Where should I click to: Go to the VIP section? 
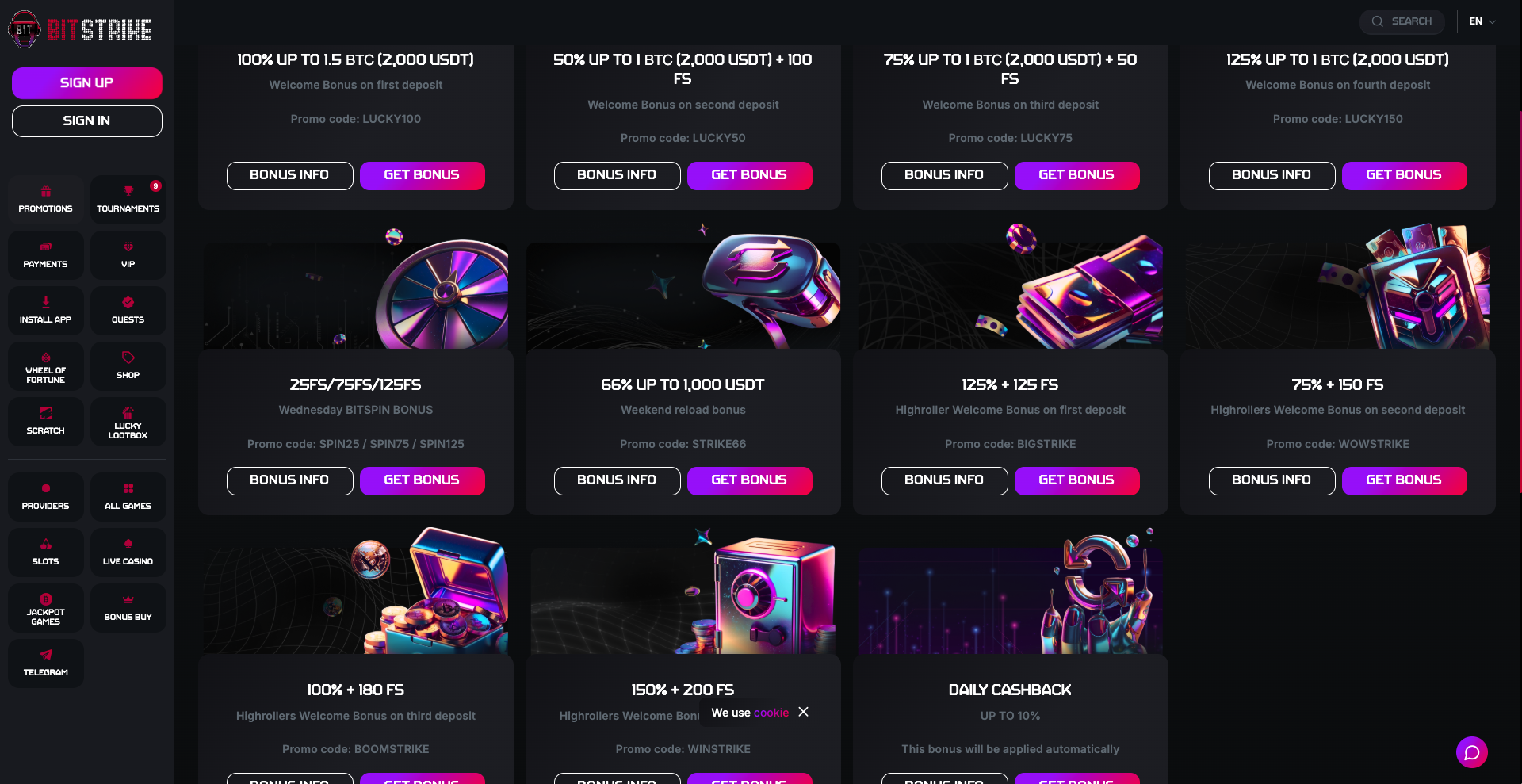pyautogui.click(x=128, y=254)
